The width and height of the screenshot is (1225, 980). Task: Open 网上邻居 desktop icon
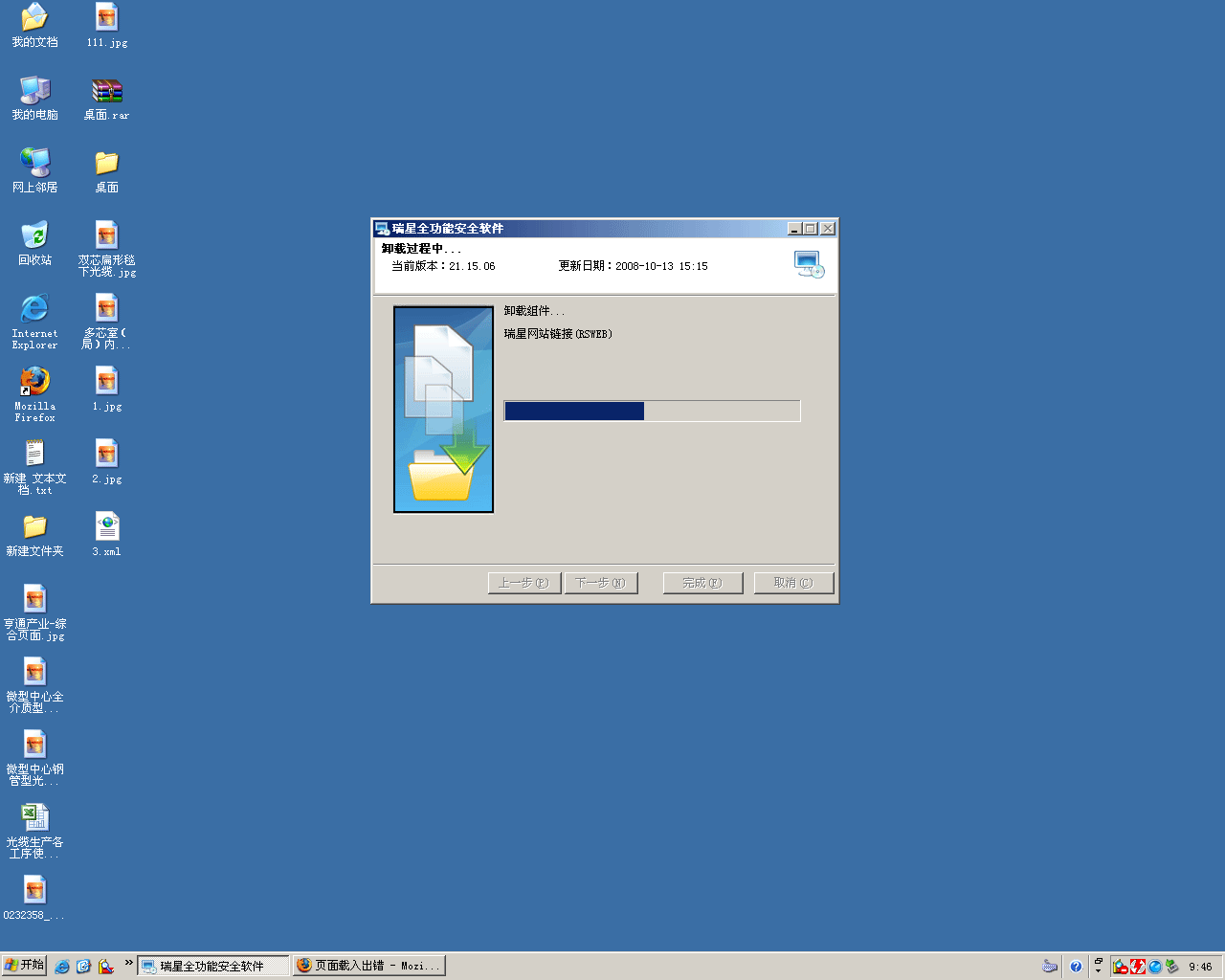pos(34,170)
